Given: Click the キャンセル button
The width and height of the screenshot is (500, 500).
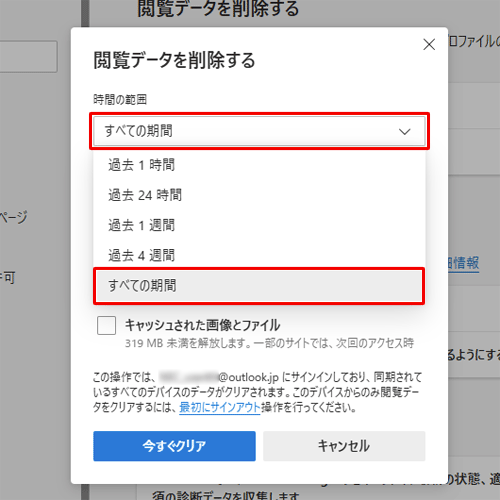Looking at the screenshot, I should pos(344,446).
